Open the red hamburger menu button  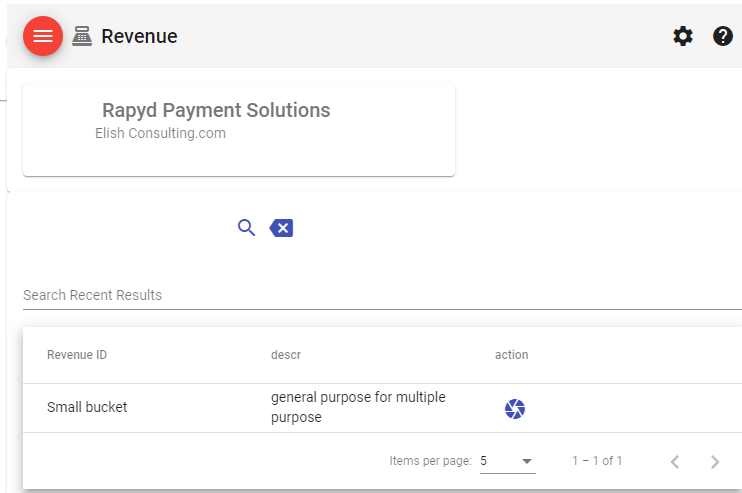(43, 36)
